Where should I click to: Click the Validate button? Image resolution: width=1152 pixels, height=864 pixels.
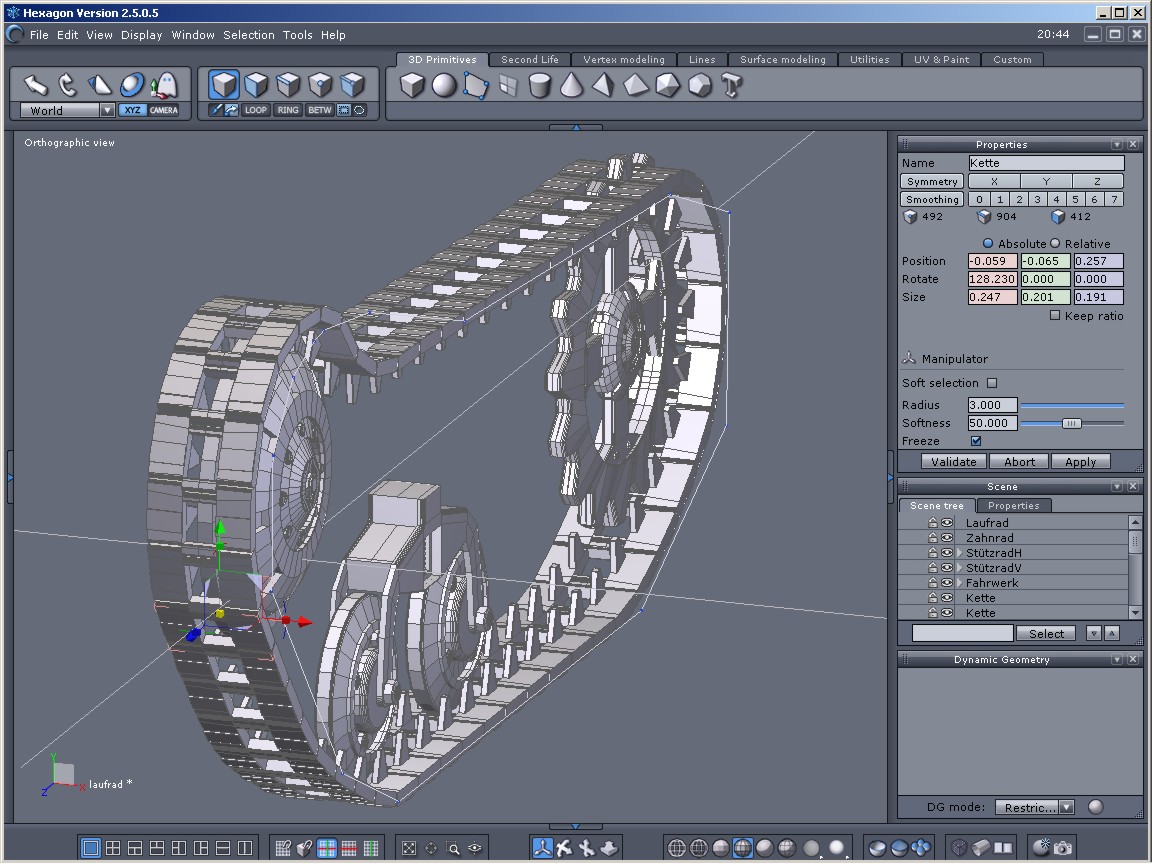click(x=953, y=462)
